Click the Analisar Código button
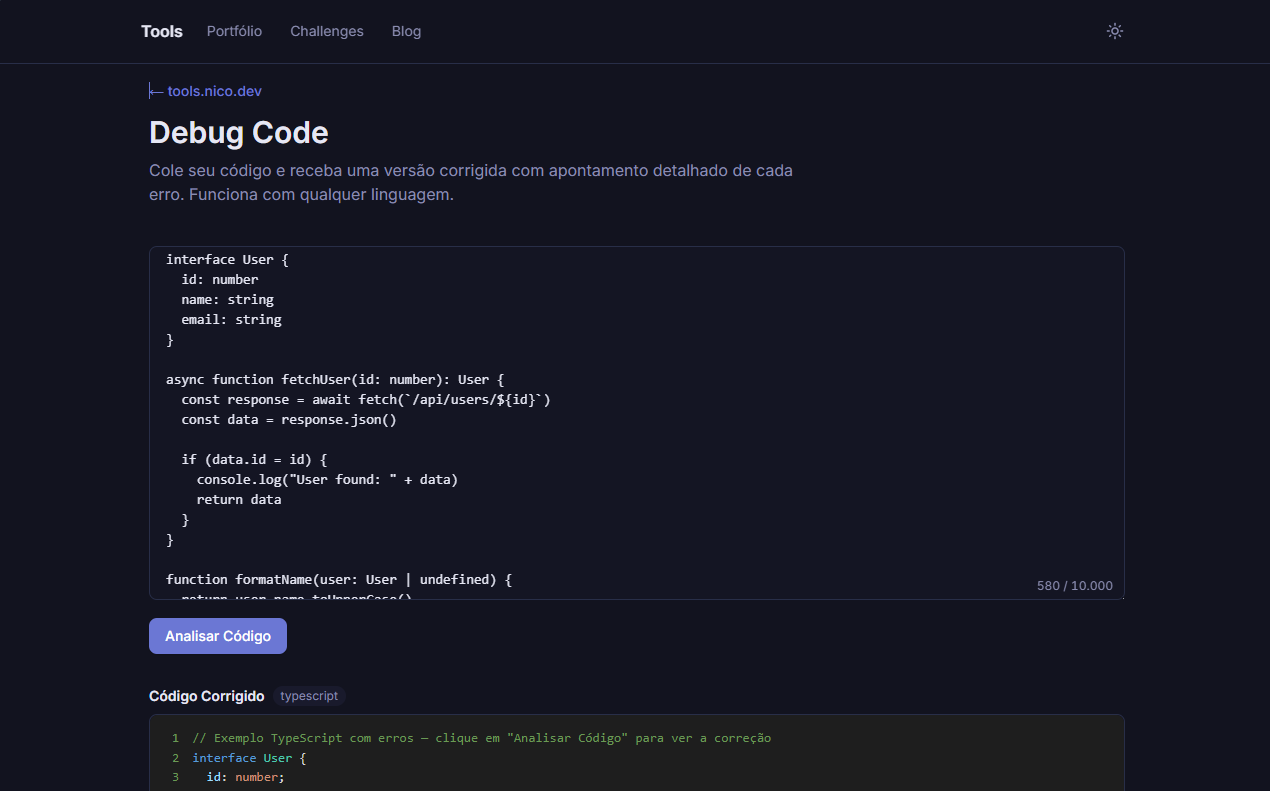Viewport: 1270px width, 791px height. click(x=218, y=636)
